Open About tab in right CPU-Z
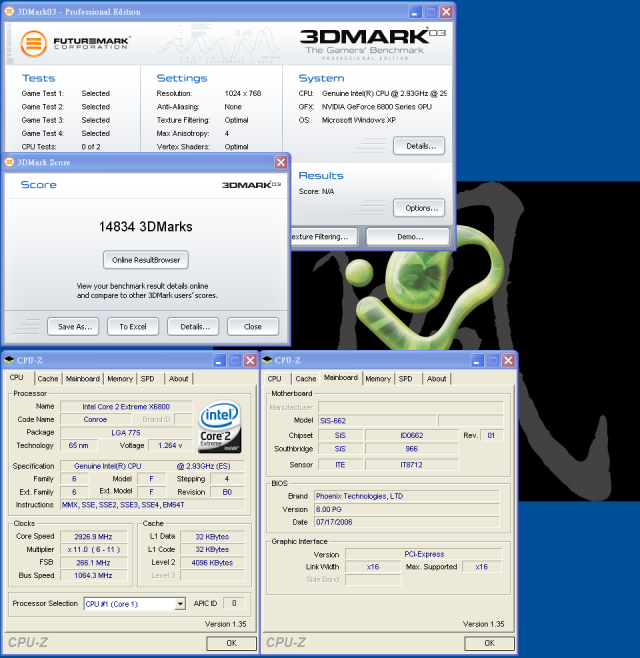This screenshot has width=640, height=658. point(436,379)
